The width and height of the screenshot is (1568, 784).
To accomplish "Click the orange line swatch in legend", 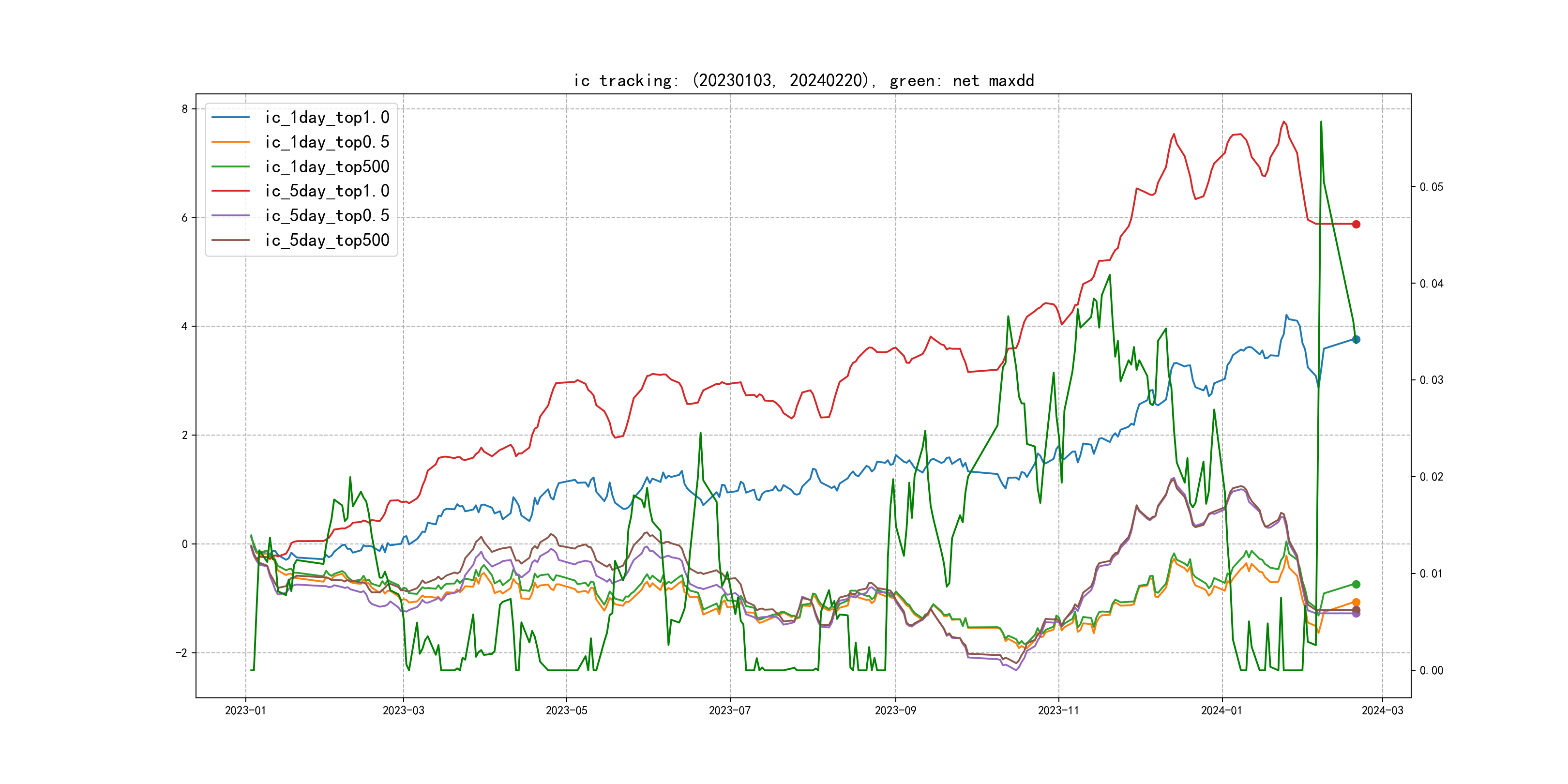I will (231, 142).
